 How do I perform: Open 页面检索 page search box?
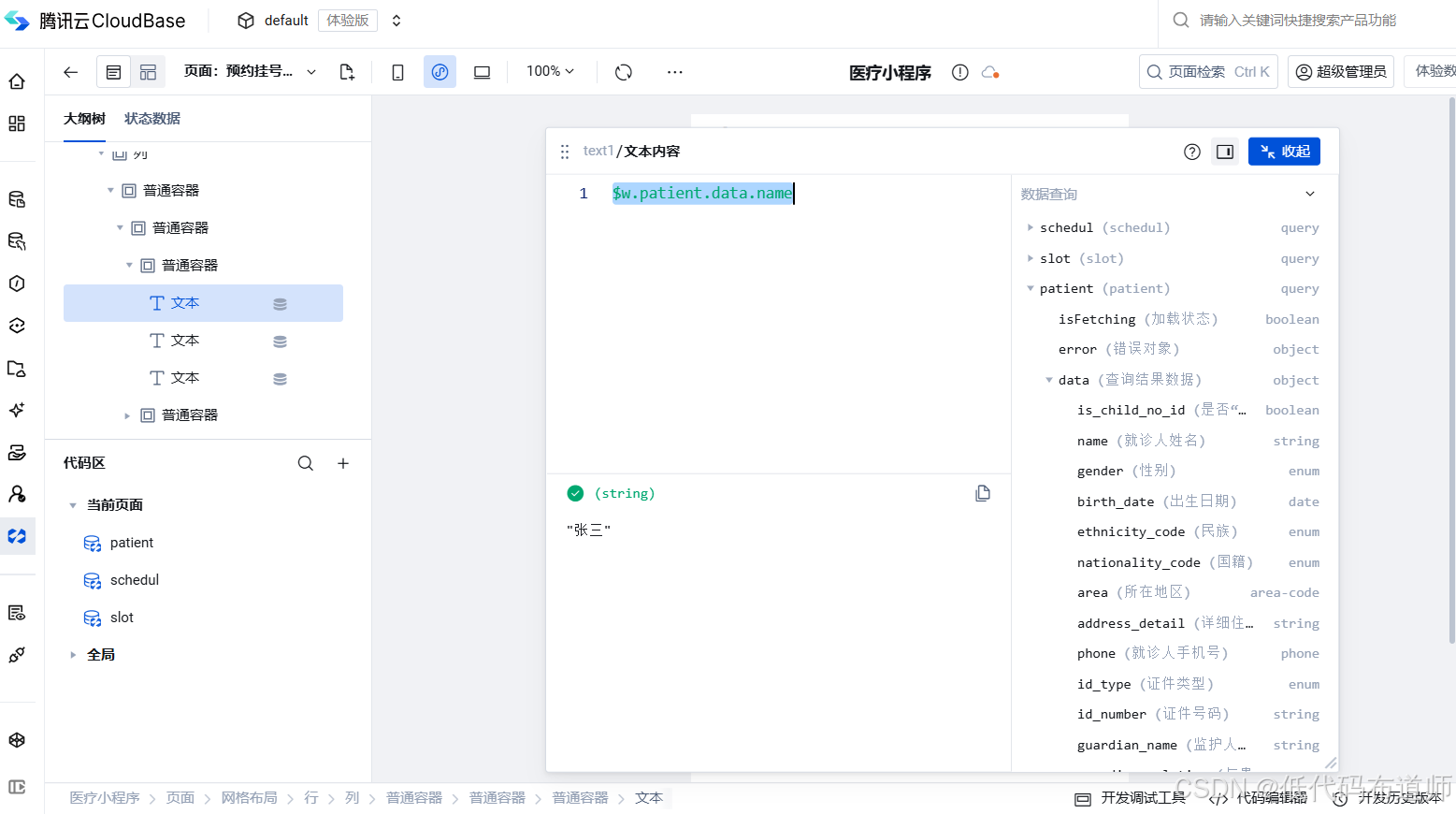(1208, 72)
